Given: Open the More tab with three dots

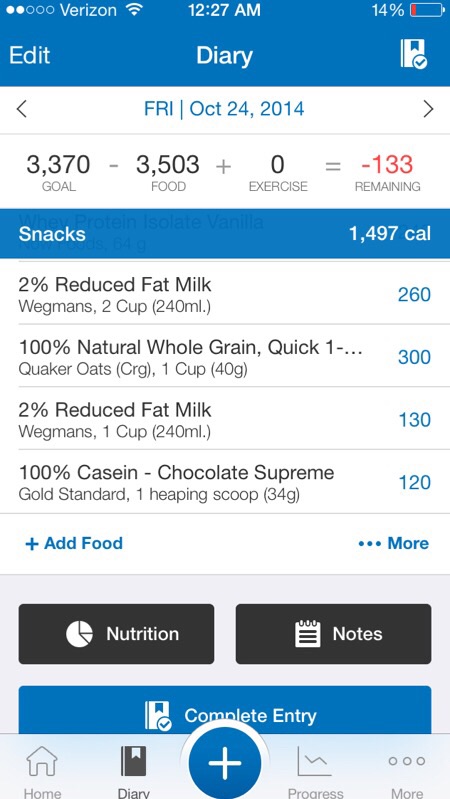Looking at the screenshot, I should (407, 771).
